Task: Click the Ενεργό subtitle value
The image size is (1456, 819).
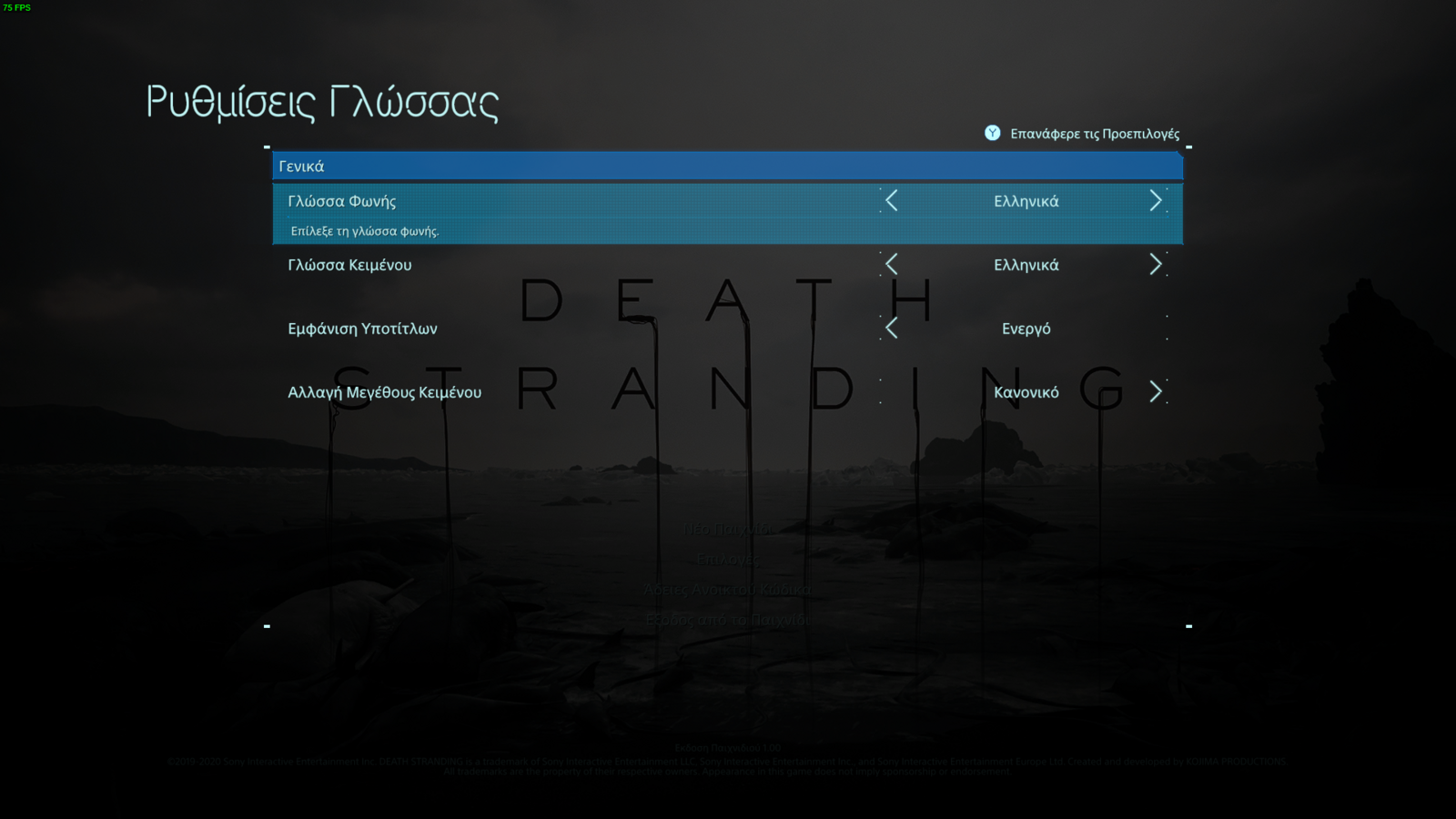Action: pyautogui.click(x=1026, y=329)
